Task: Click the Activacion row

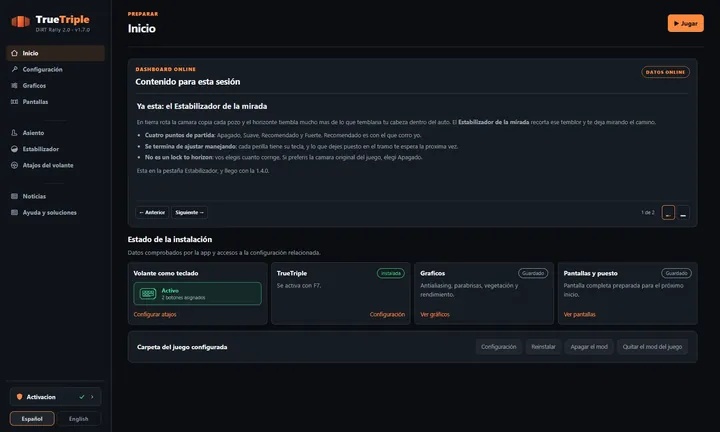Action: (56, 397)
